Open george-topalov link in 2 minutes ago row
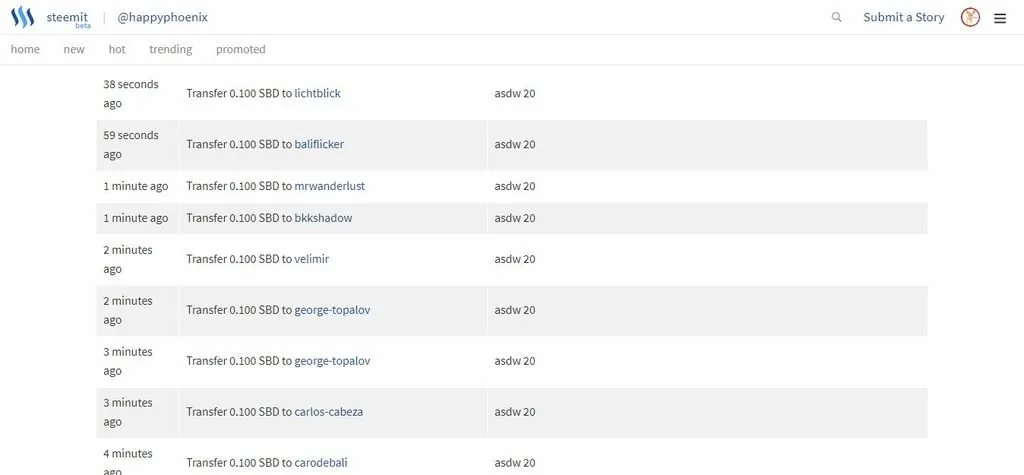Viewport: 1024px width, 475px height. click(332, 310)
